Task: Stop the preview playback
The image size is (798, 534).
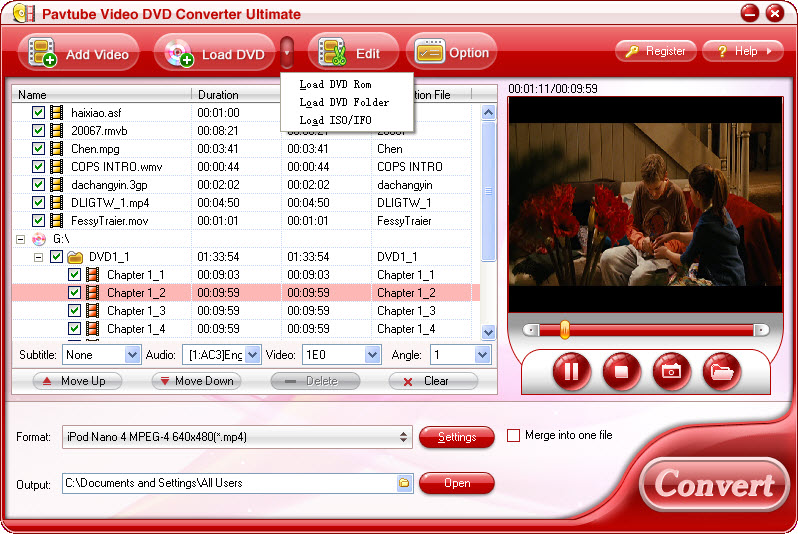Action: (x=621, y=372)
